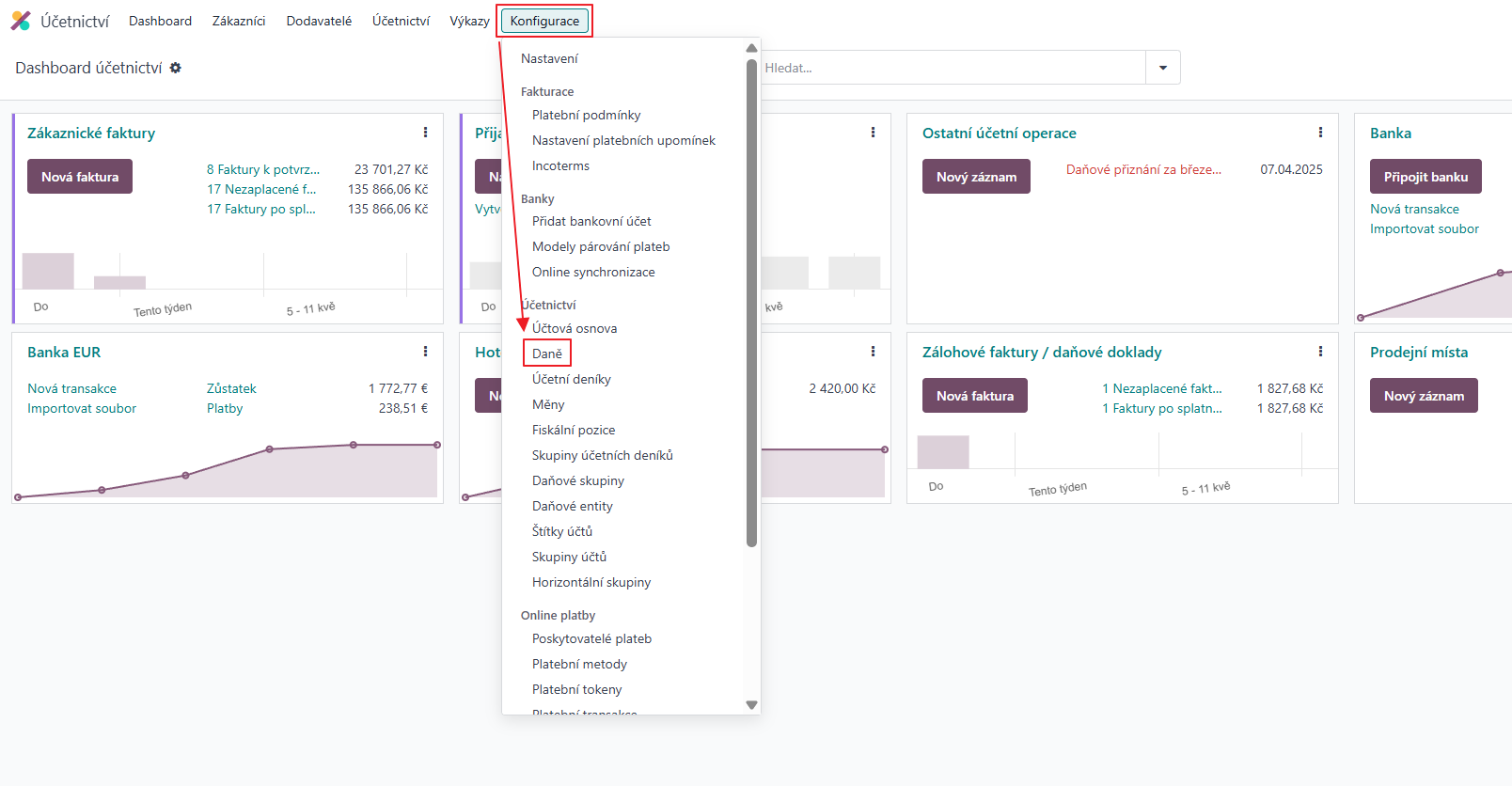Viewport: 1512px width, 786px height.
Task: Open kebab menu on Ostatní účetní operace card
Action: (1320, 133)
